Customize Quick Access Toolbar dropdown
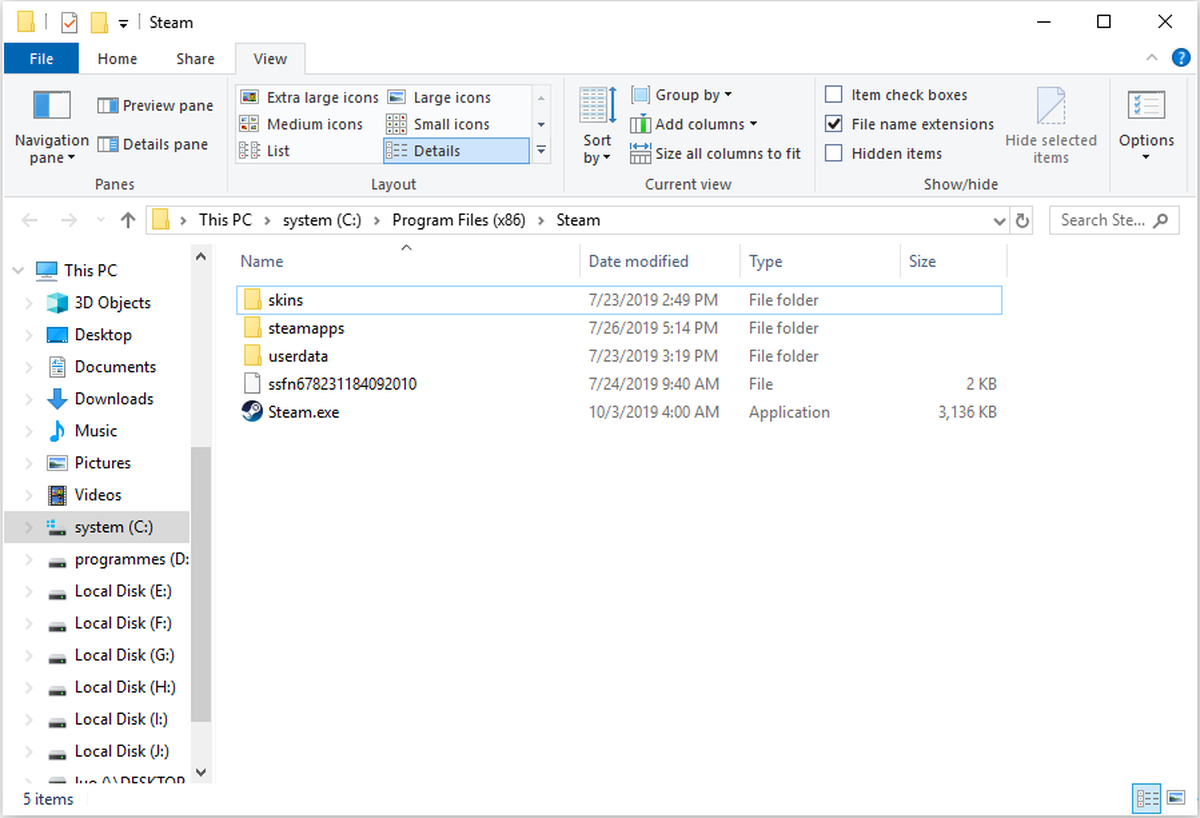Screen dimensions: 1200x818 [123, 23]
